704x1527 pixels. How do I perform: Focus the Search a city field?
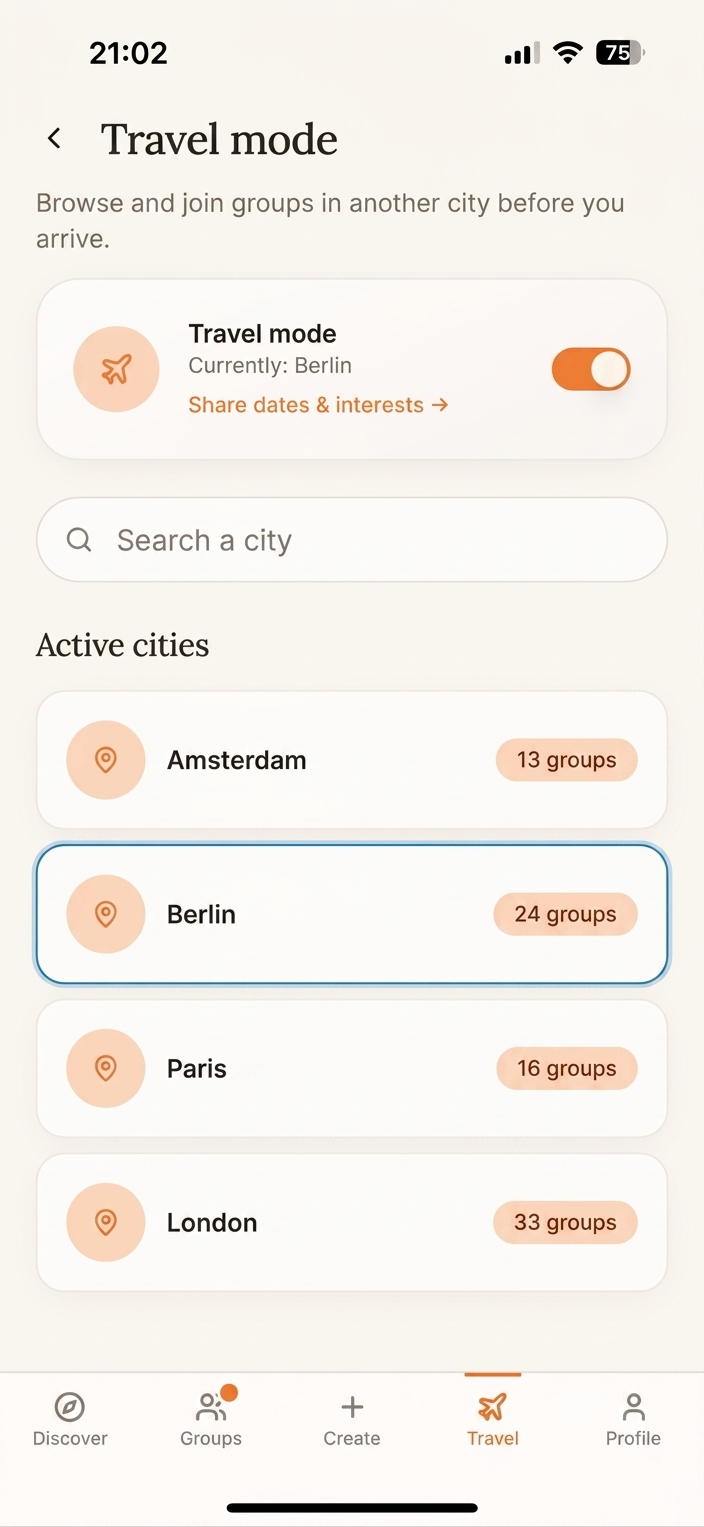352,540
